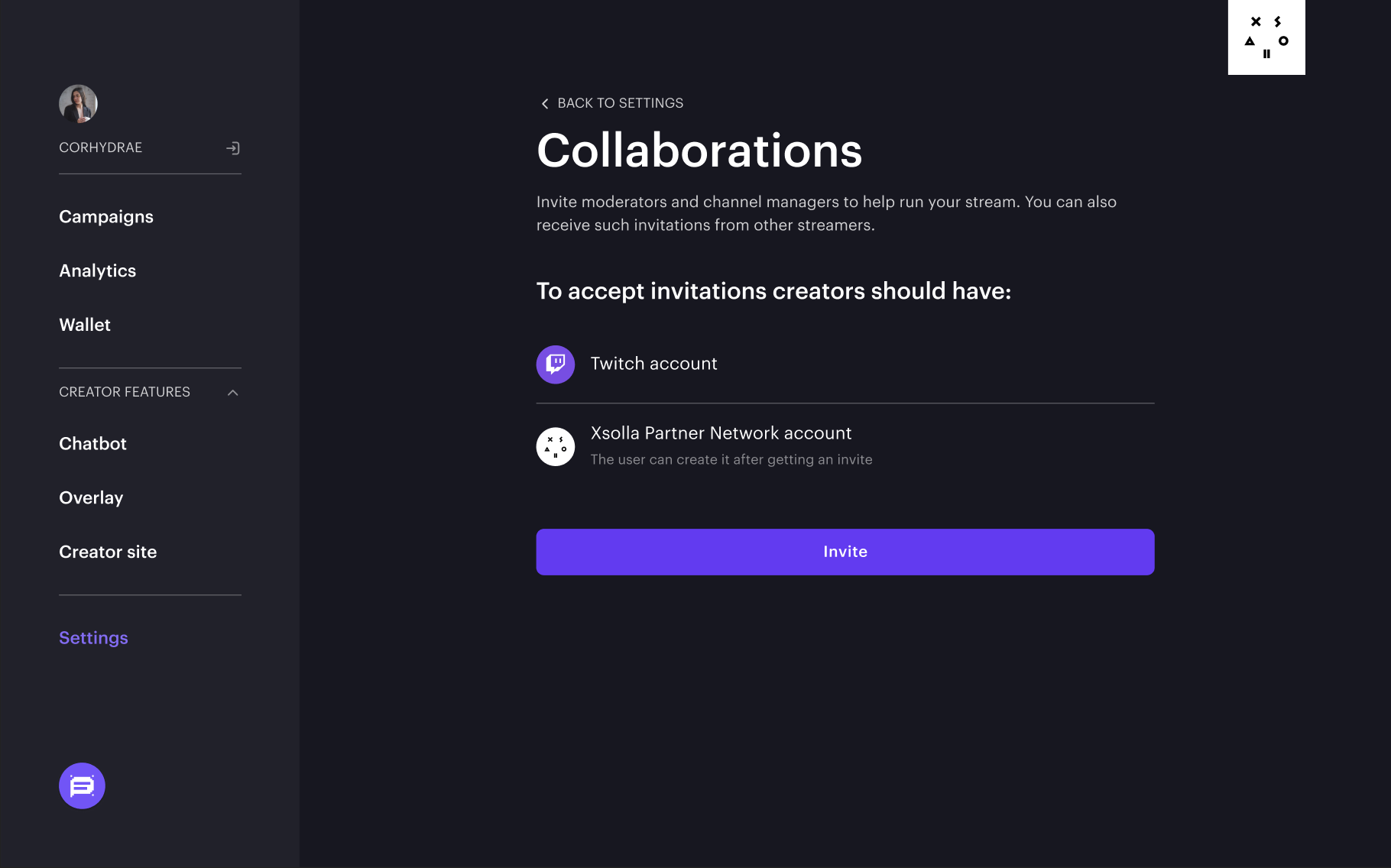Open the chat support bubble icon
Viewport: 1391px width, 868px height.
[82, 785]
